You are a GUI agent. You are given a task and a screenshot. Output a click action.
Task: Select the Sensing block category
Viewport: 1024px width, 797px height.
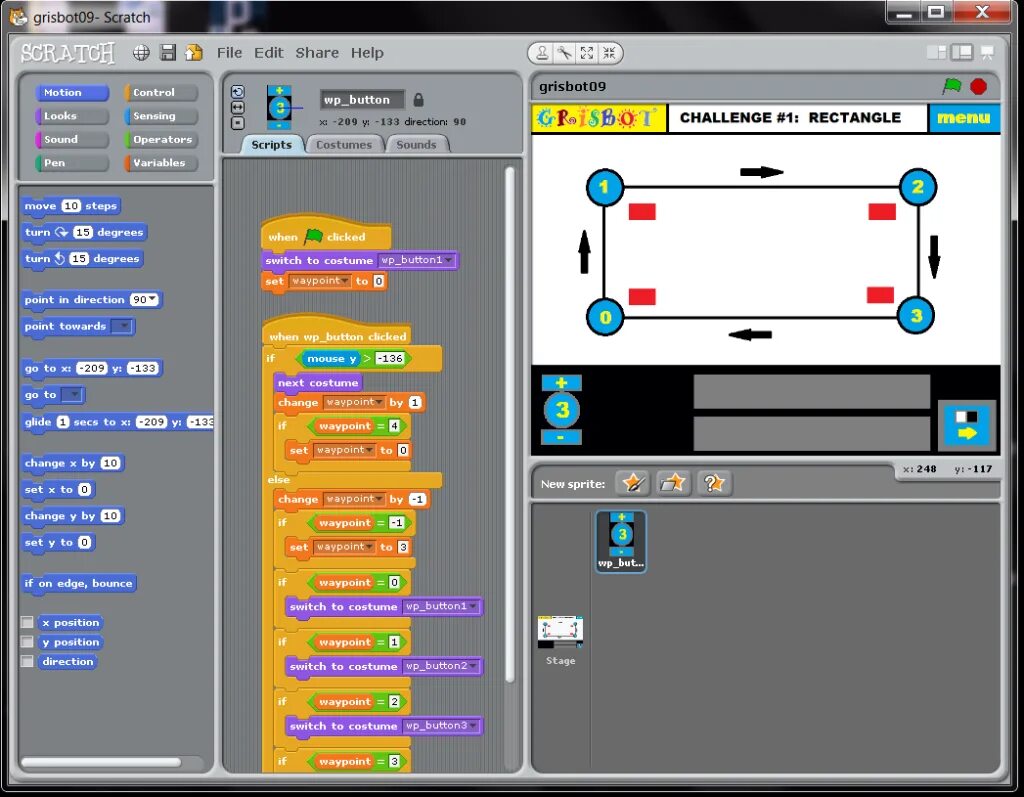[x=161, y=116]
